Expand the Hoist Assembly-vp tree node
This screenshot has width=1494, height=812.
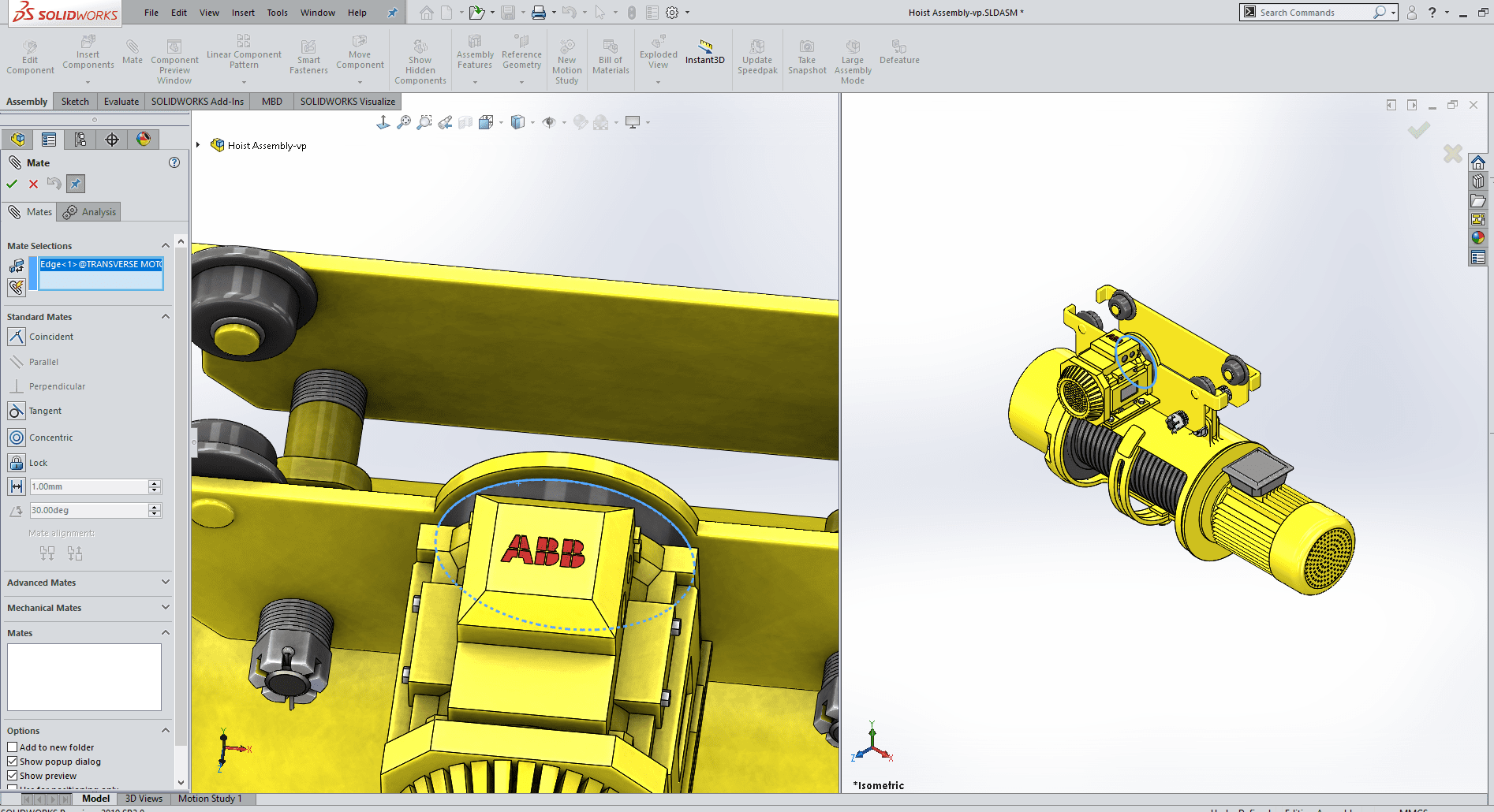click(198, 145)
